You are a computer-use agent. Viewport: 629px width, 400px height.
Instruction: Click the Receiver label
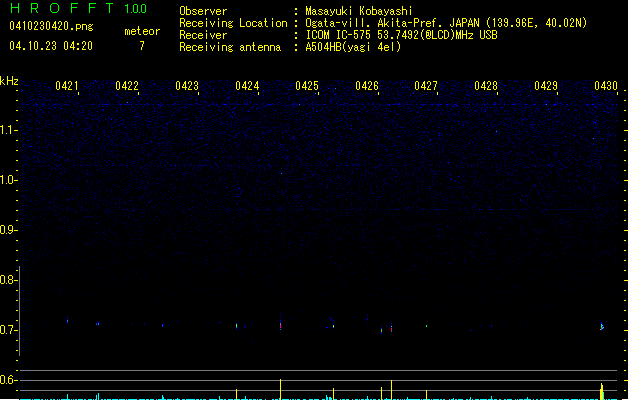click(x=203, y=35)
